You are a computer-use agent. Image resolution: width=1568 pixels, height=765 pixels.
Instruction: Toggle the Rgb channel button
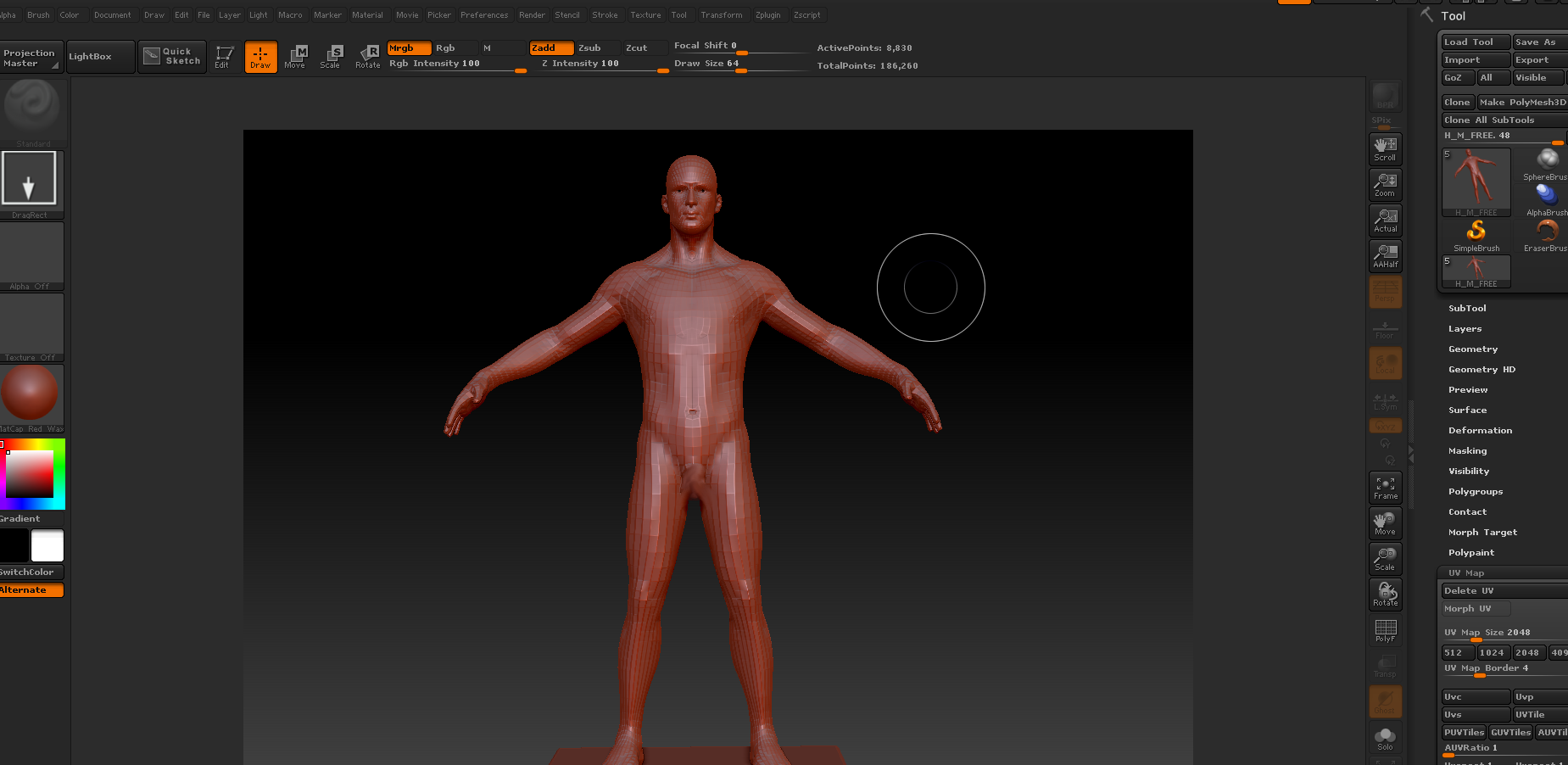(x=454, y=48)
